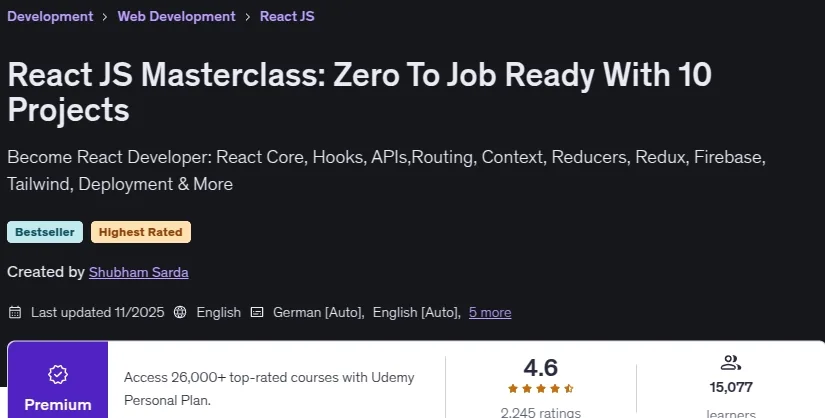Screen dimensions: 825x418
Task: Select the Bestseller badge
Action: [45, 232]
